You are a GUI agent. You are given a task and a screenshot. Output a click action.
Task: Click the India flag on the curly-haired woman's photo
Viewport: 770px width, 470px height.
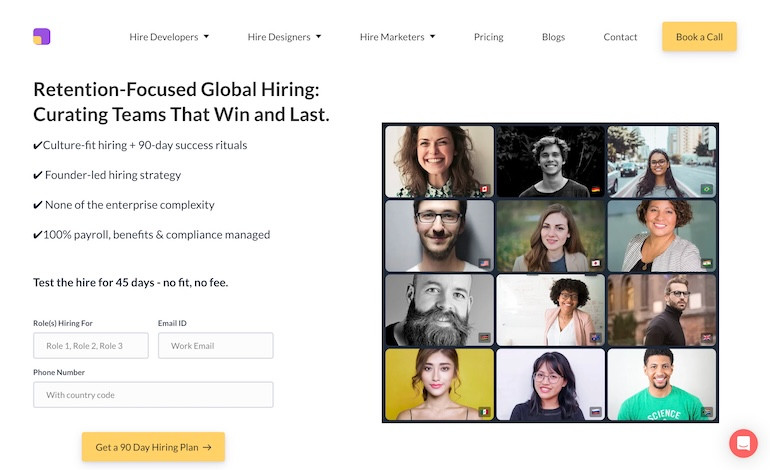706,263
